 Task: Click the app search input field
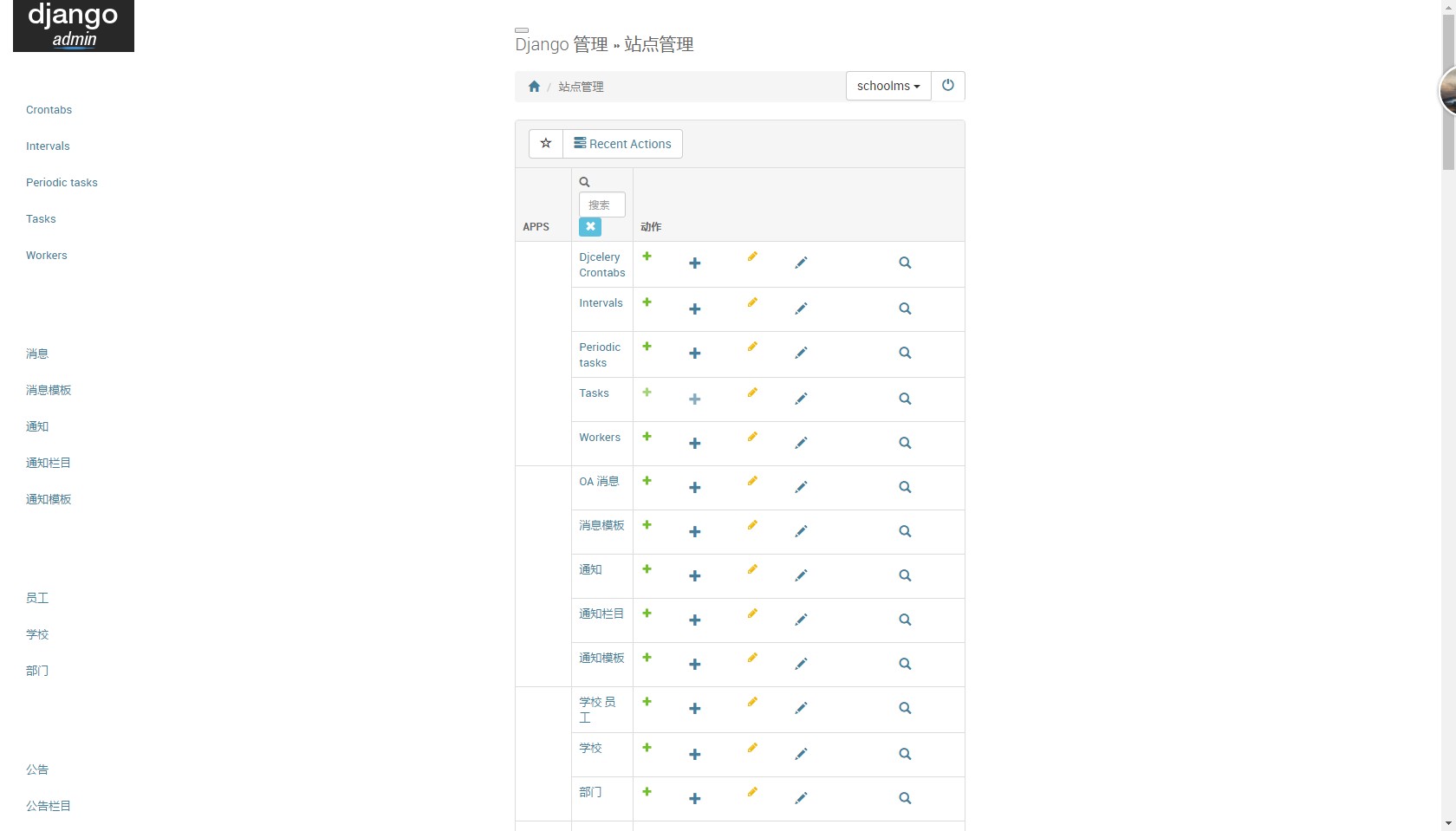click(x=602, y=205)
